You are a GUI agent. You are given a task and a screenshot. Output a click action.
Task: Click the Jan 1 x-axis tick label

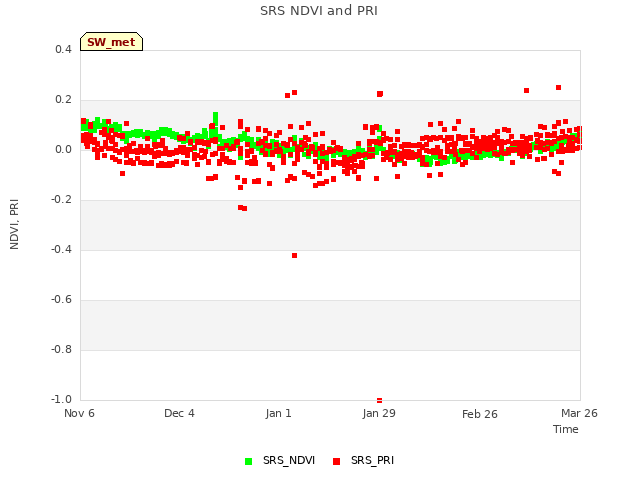278,413
